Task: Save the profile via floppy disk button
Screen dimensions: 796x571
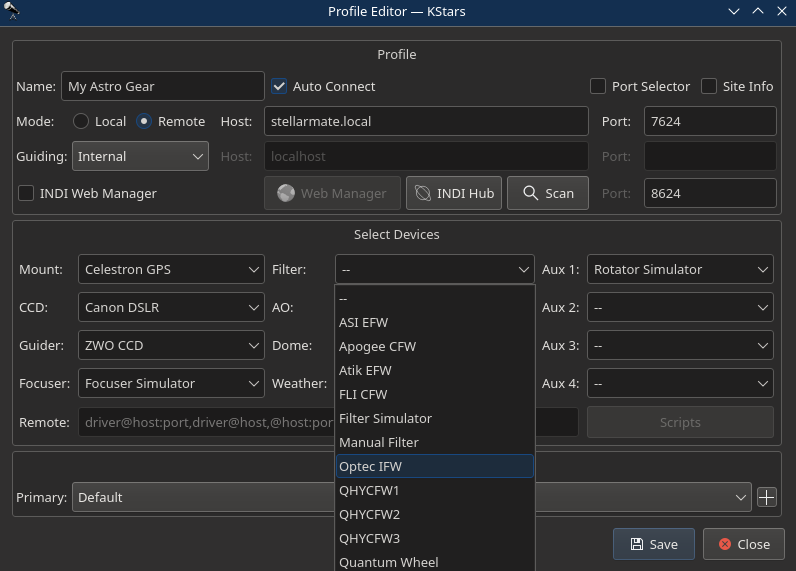Action: pos(654,544)
